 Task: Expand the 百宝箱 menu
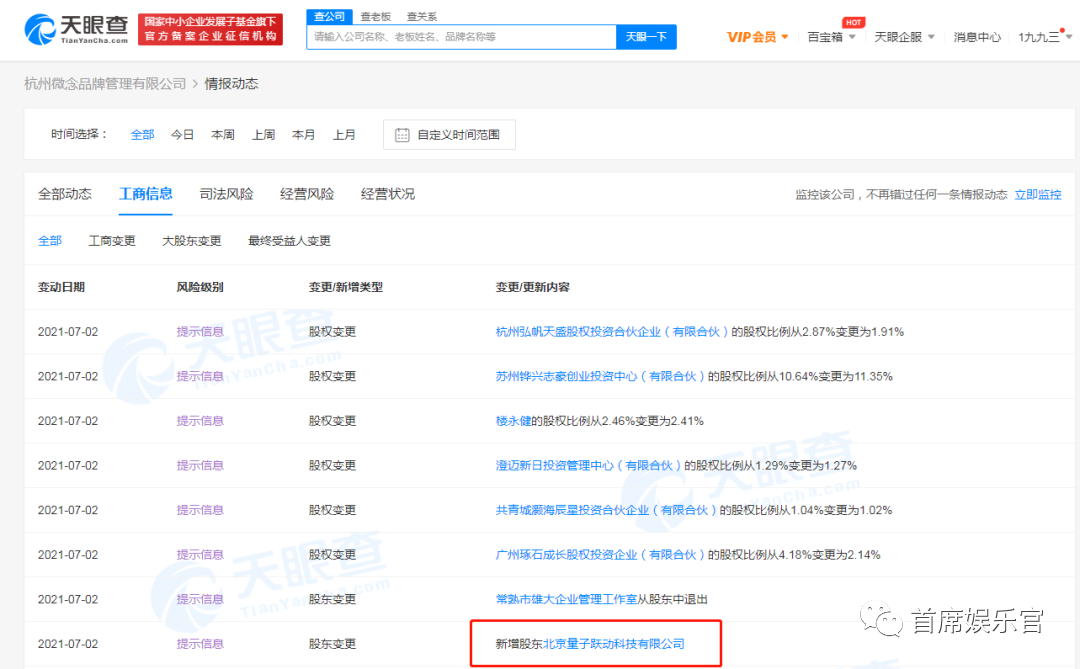(x=831, y=37)
